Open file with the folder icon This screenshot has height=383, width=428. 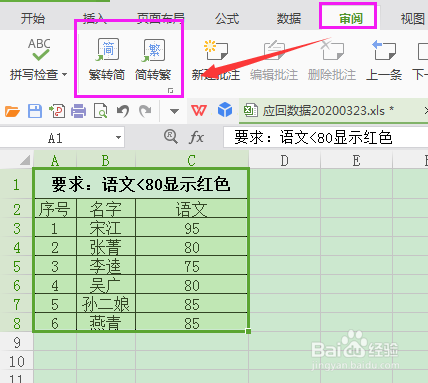coord(12,111)
